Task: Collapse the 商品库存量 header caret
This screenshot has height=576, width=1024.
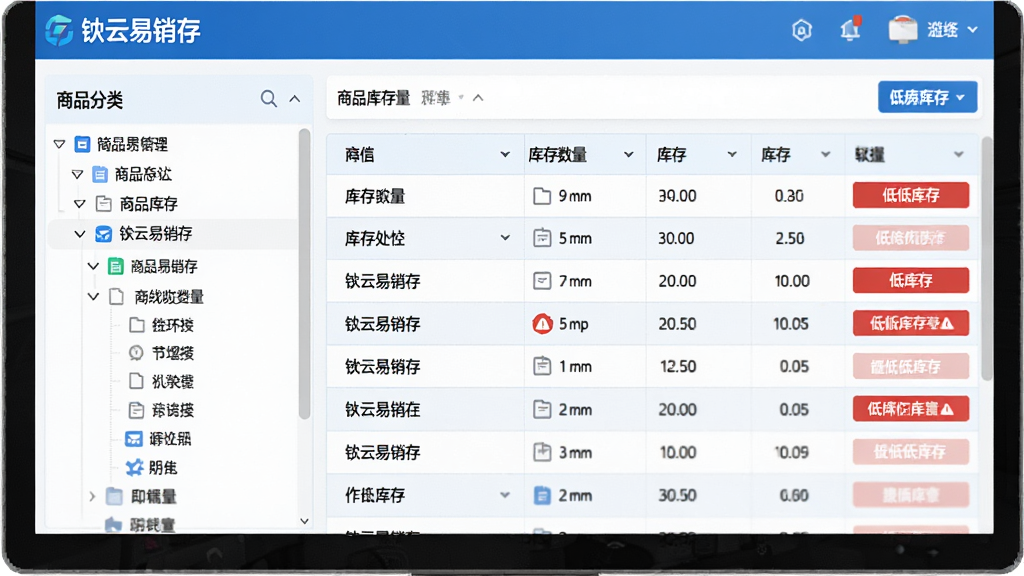Action: 478,98
